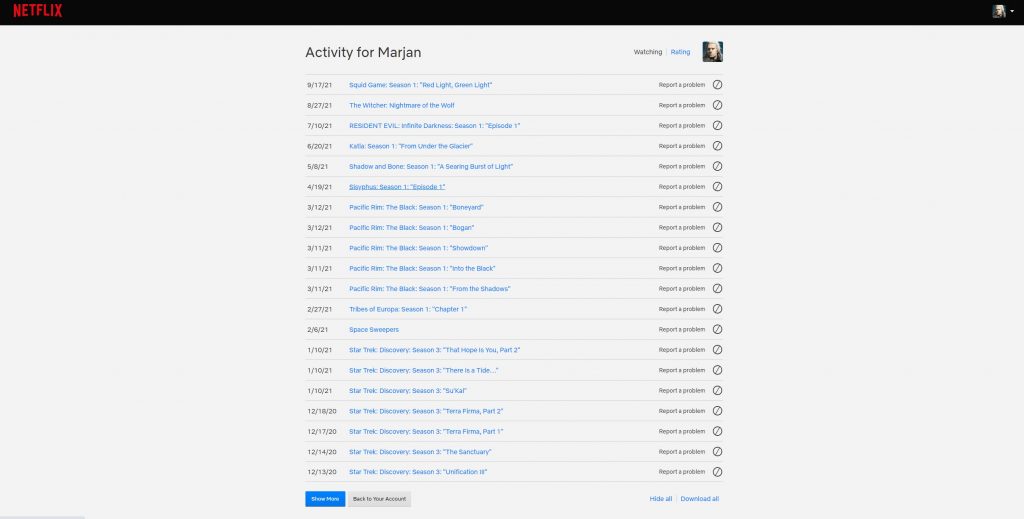Open the Sisyphus Season 1 Episode 1 link
The image size is (1024, 519).
[397, 187]
